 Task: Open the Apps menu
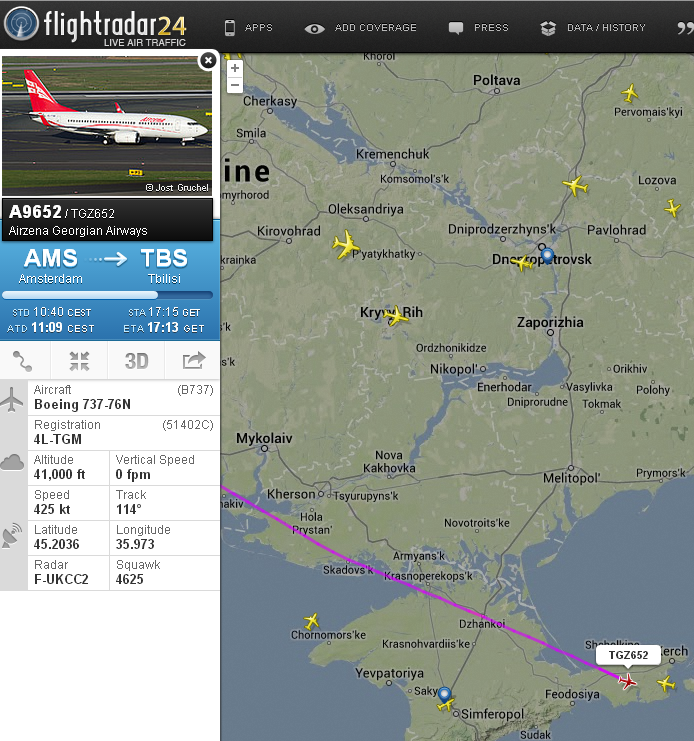[x=248, y=27]
